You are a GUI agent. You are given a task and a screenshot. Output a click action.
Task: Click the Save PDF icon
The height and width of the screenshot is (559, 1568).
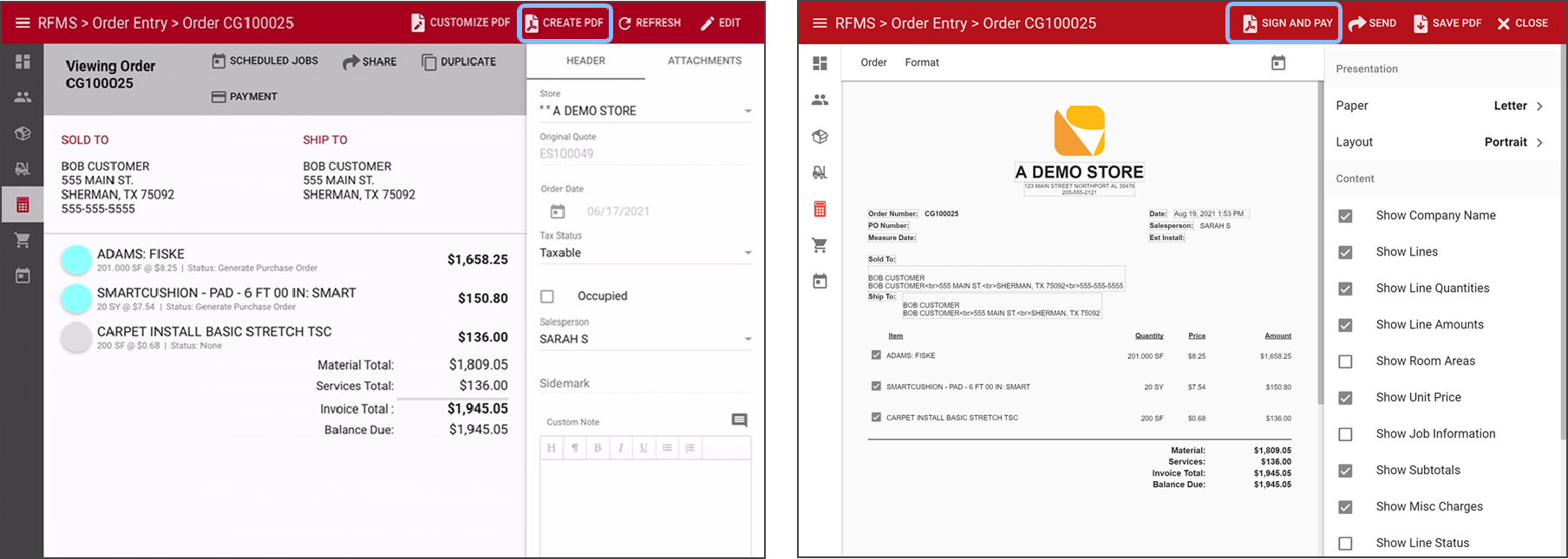coord(1421,23)
